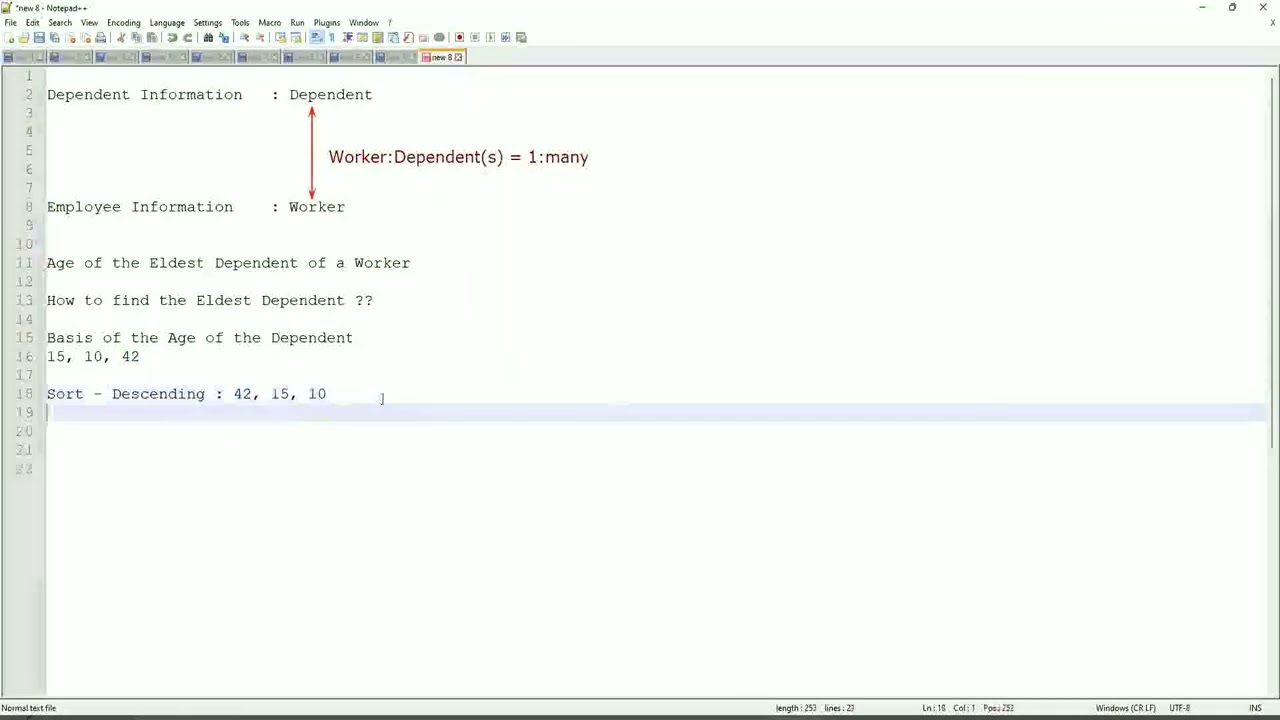Click line 'How to find the Eldest Dependent ??'
The width and height of the screenshot is (1280, 720).
click(210, 300)
